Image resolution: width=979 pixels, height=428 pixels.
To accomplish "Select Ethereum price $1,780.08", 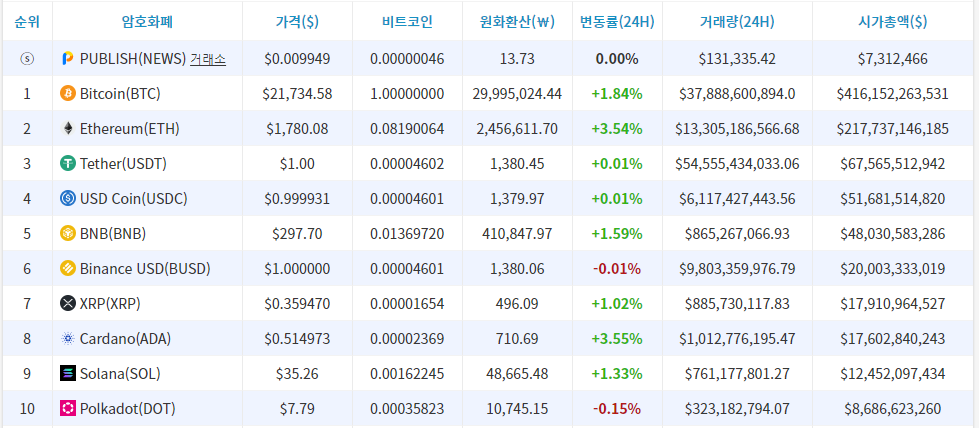I will (297, 129).
